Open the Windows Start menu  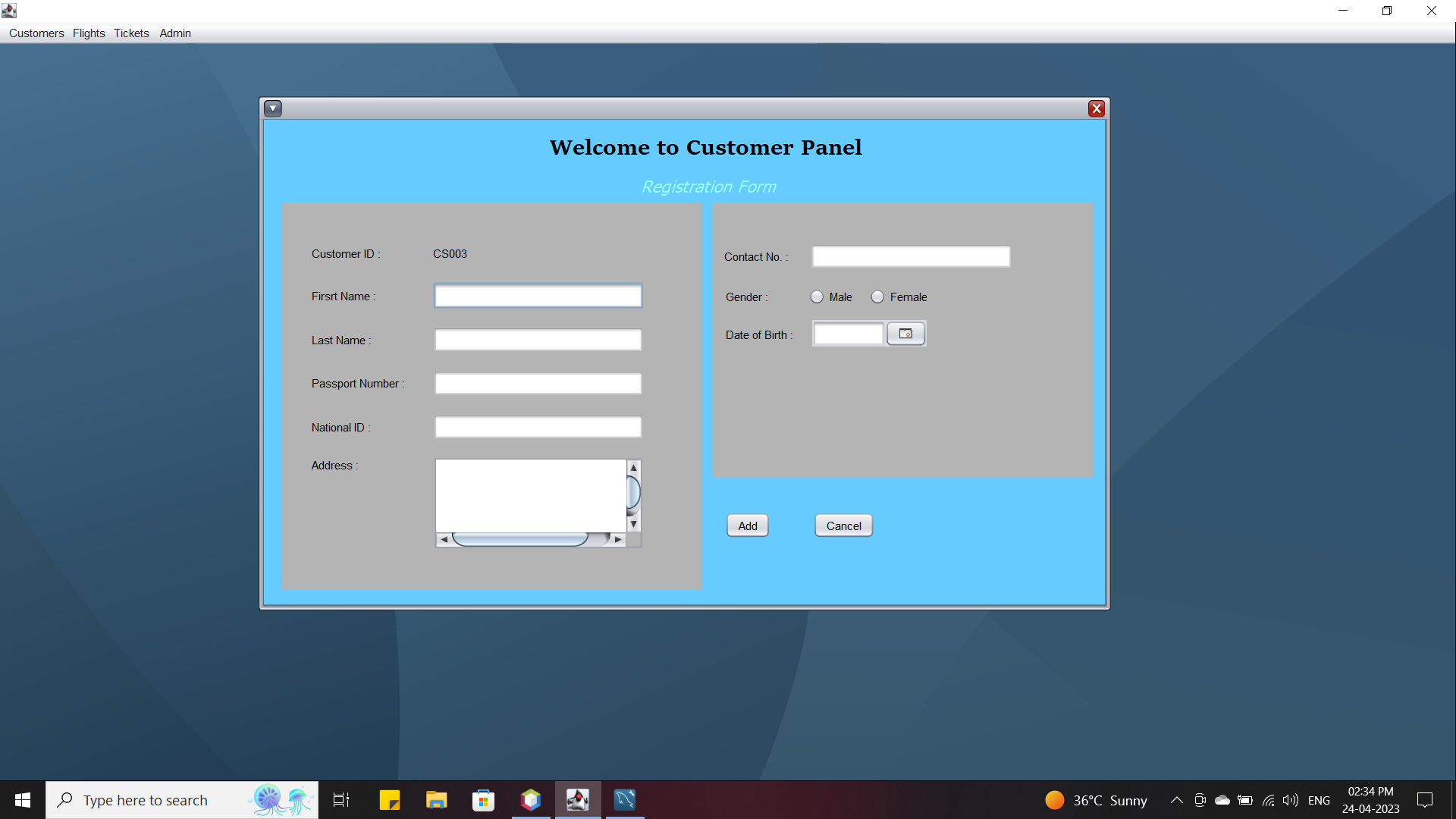(23, 800)
